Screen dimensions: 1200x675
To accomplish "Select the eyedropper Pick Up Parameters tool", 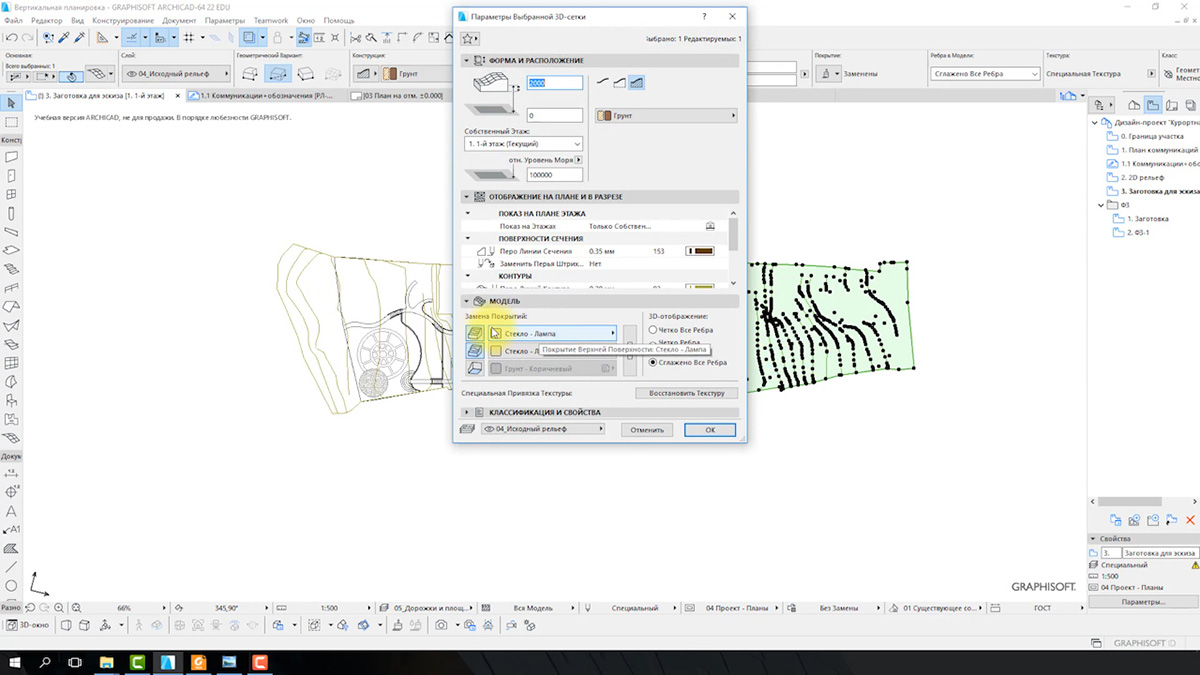I will click(x=63, y=37).
